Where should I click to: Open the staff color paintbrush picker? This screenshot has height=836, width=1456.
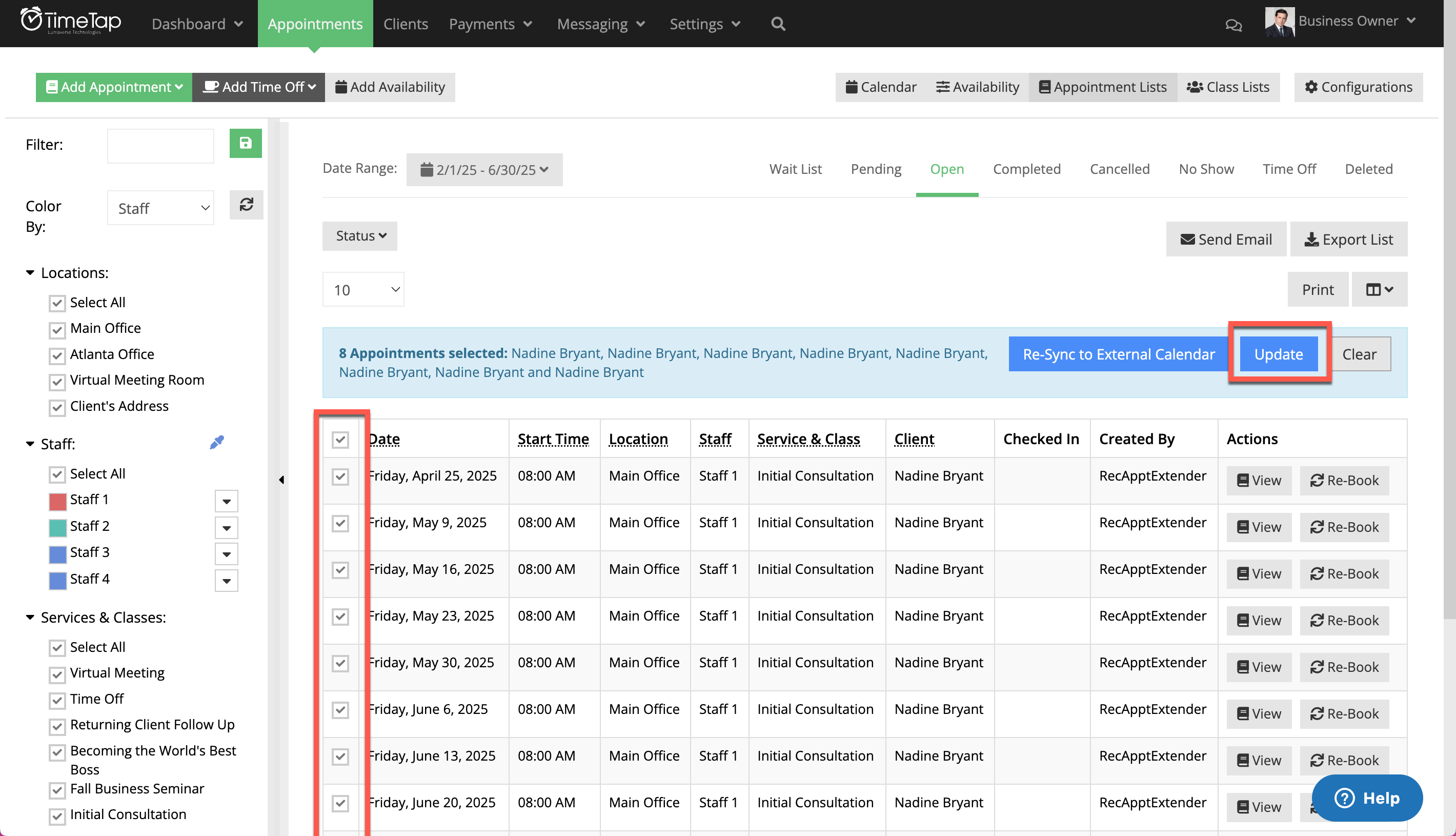coord(217,442)
